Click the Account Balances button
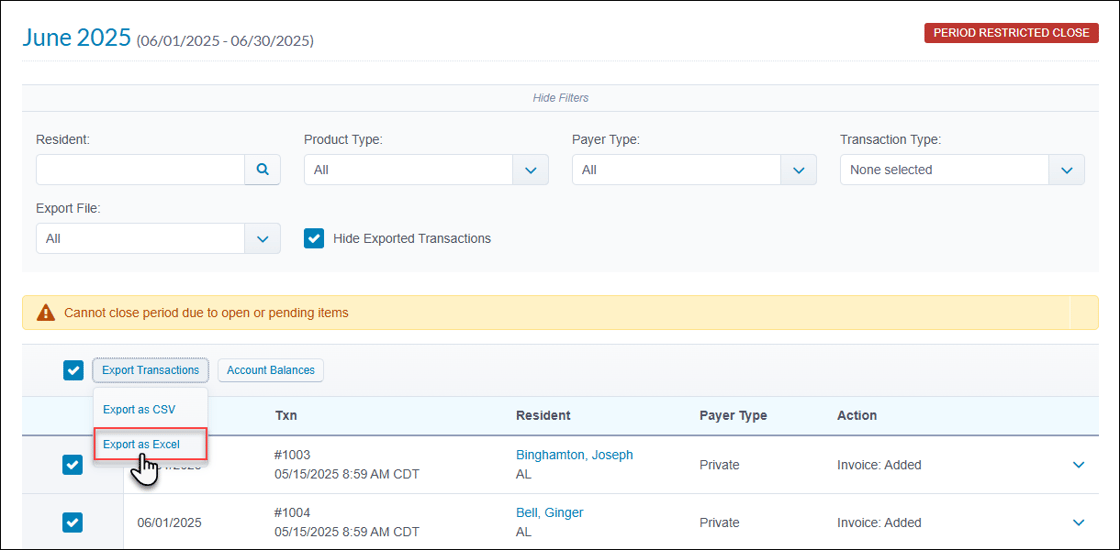 coord(271,370)
